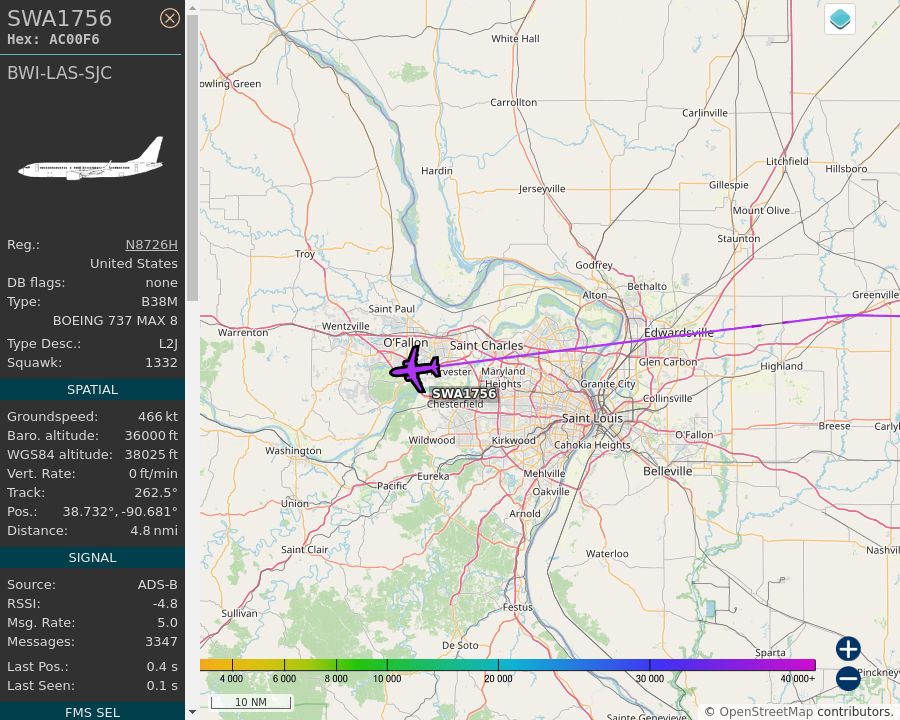Expand the FMS SEL section
900x720 pixels.
point(92,712)
